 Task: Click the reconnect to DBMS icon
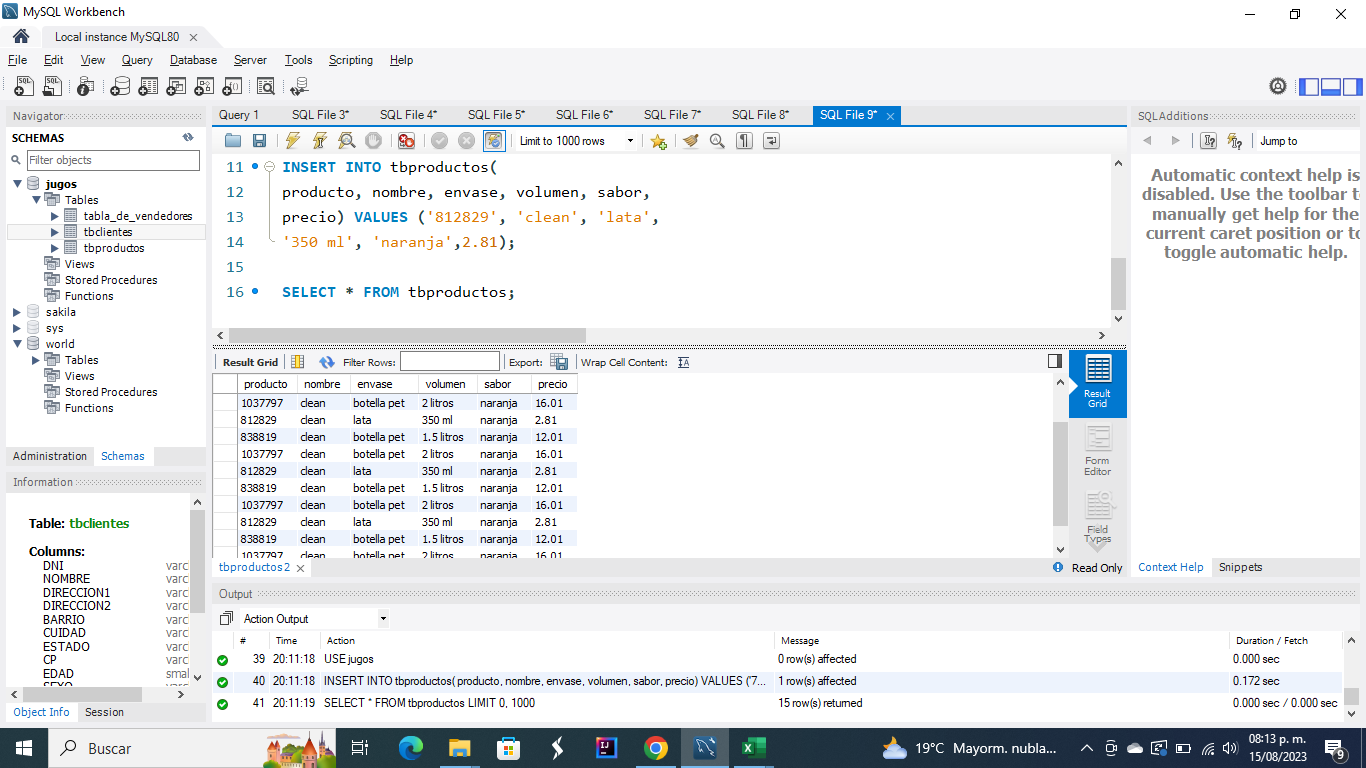coord(299,87)
